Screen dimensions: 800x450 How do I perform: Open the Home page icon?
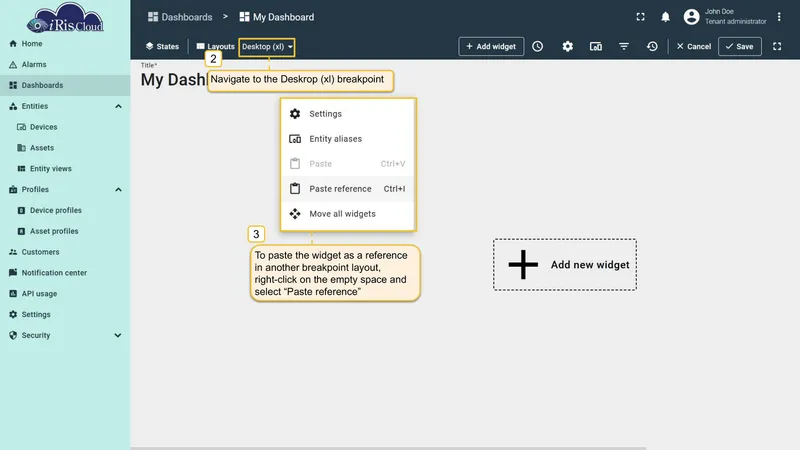[x=13, y=43]
